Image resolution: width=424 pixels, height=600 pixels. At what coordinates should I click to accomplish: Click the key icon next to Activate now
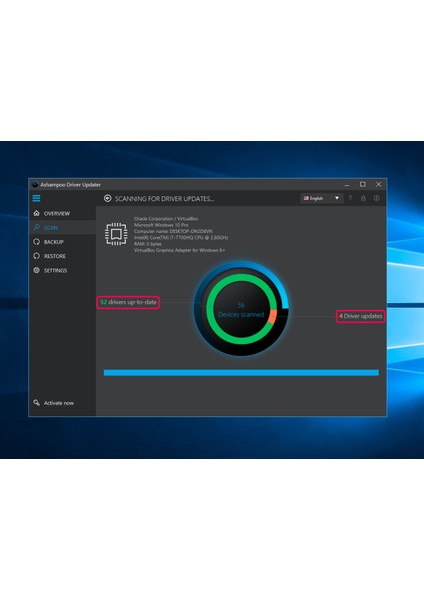[x=37, y=403]
